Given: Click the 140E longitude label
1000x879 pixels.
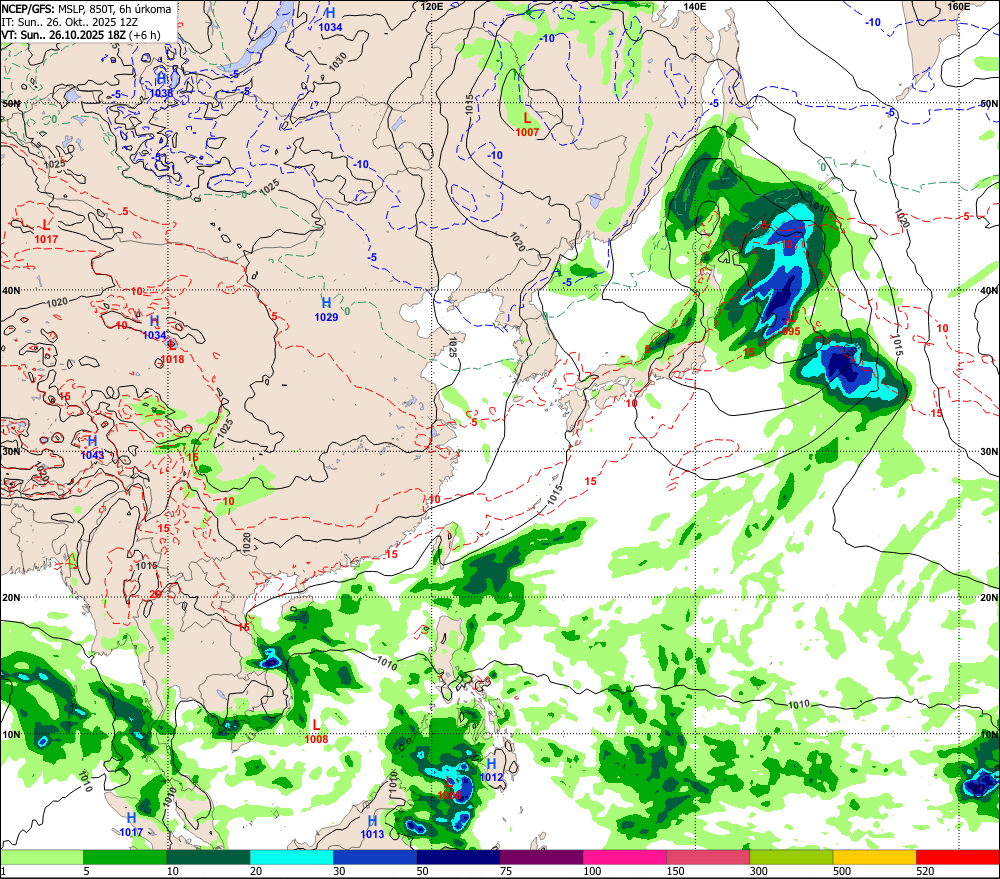Looking at the screenshot, I should tap(695, 6).
